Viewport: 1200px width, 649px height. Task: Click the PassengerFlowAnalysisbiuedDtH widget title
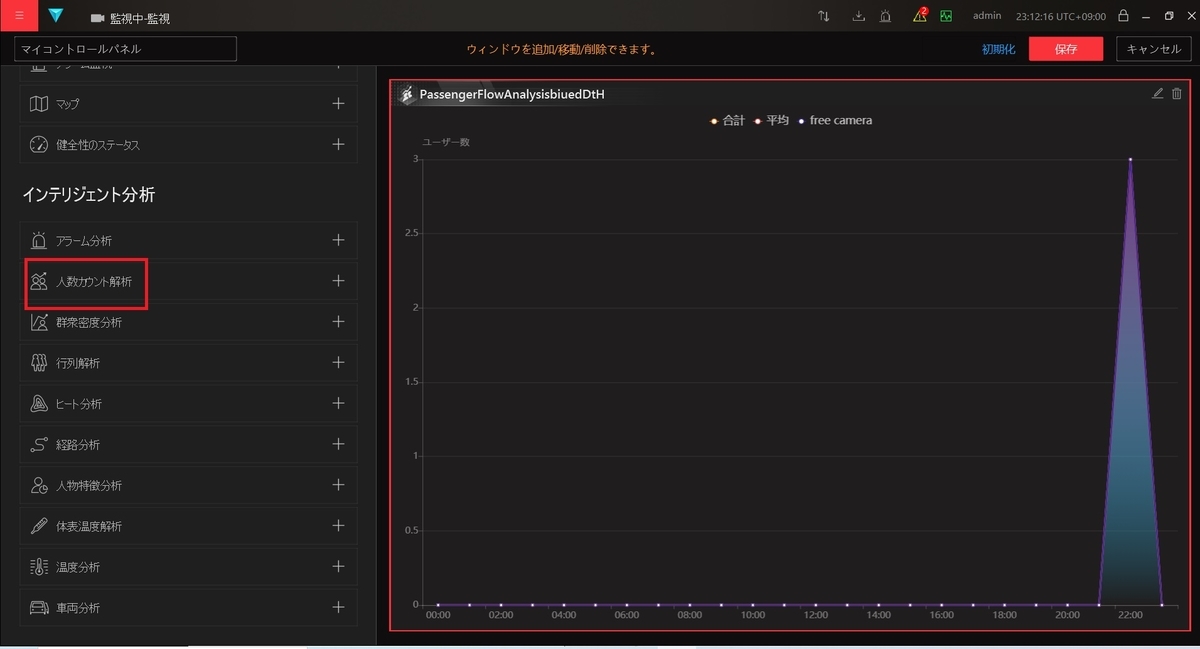point(512,95)
